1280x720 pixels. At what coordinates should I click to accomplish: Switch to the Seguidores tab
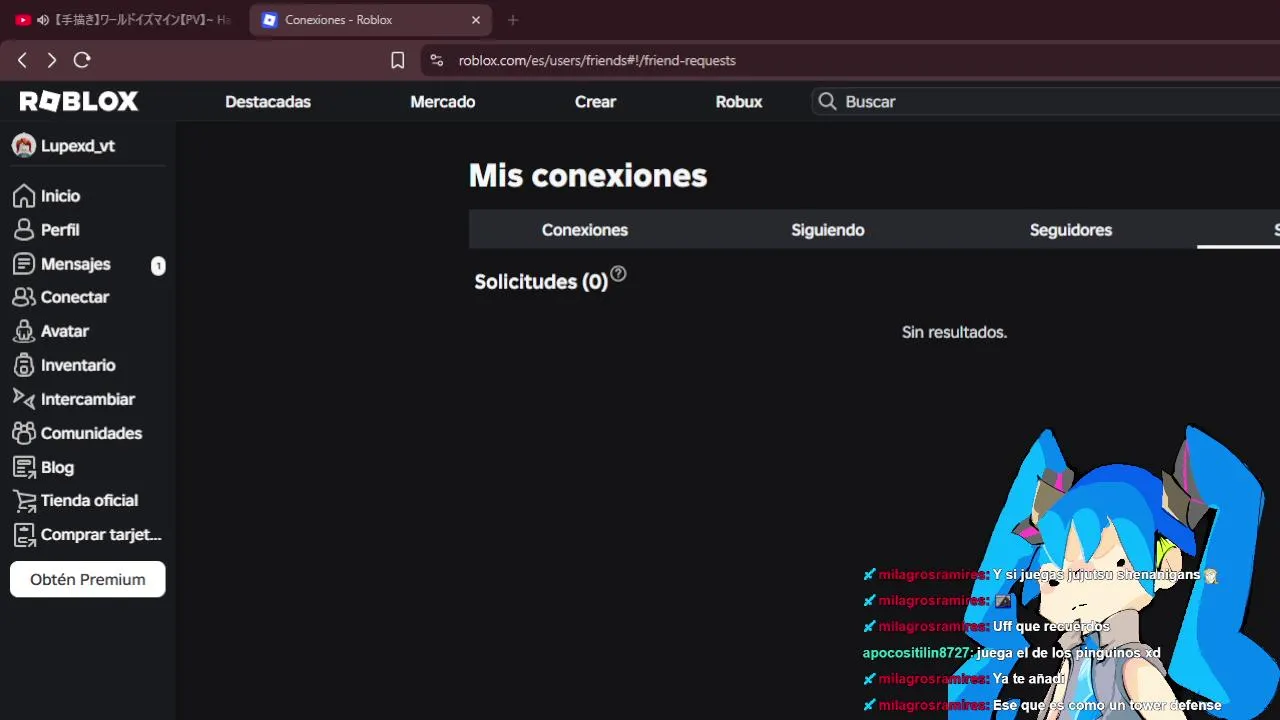point(1071,230)
